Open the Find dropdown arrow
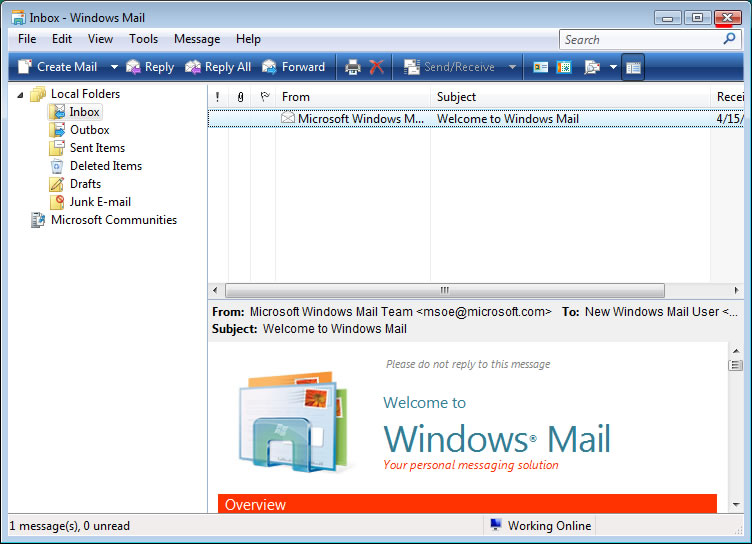Screen dimensions: 752x544 tap(612, 67)
